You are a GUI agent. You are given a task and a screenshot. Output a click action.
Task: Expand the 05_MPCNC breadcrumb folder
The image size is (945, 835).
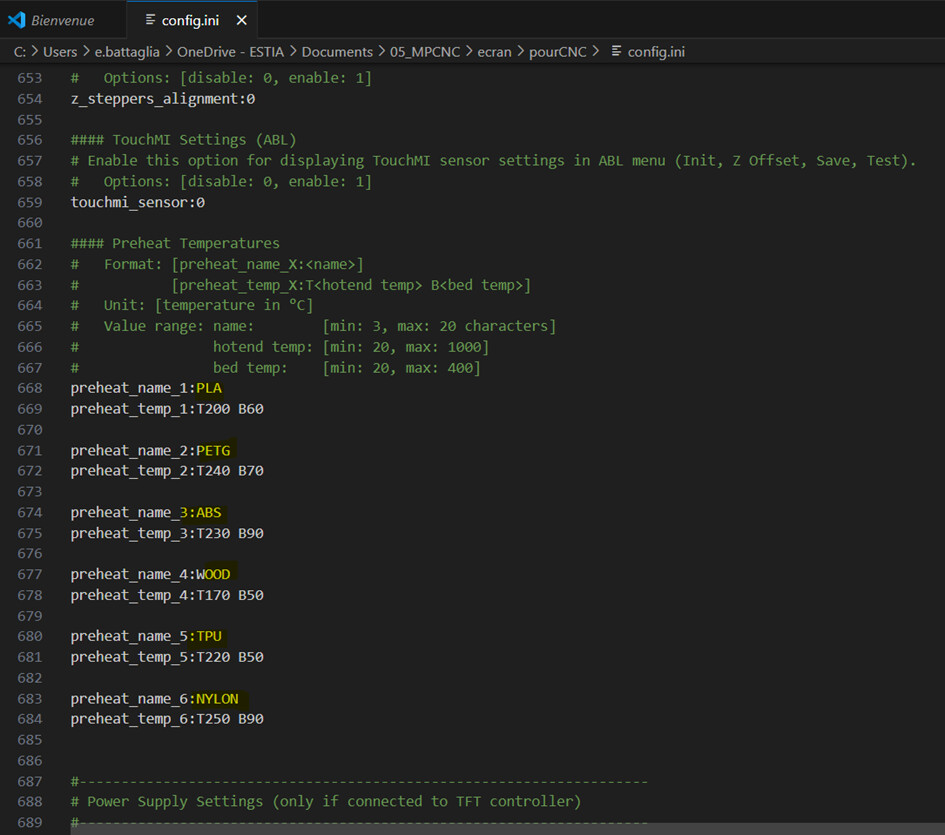pos(424,52)
